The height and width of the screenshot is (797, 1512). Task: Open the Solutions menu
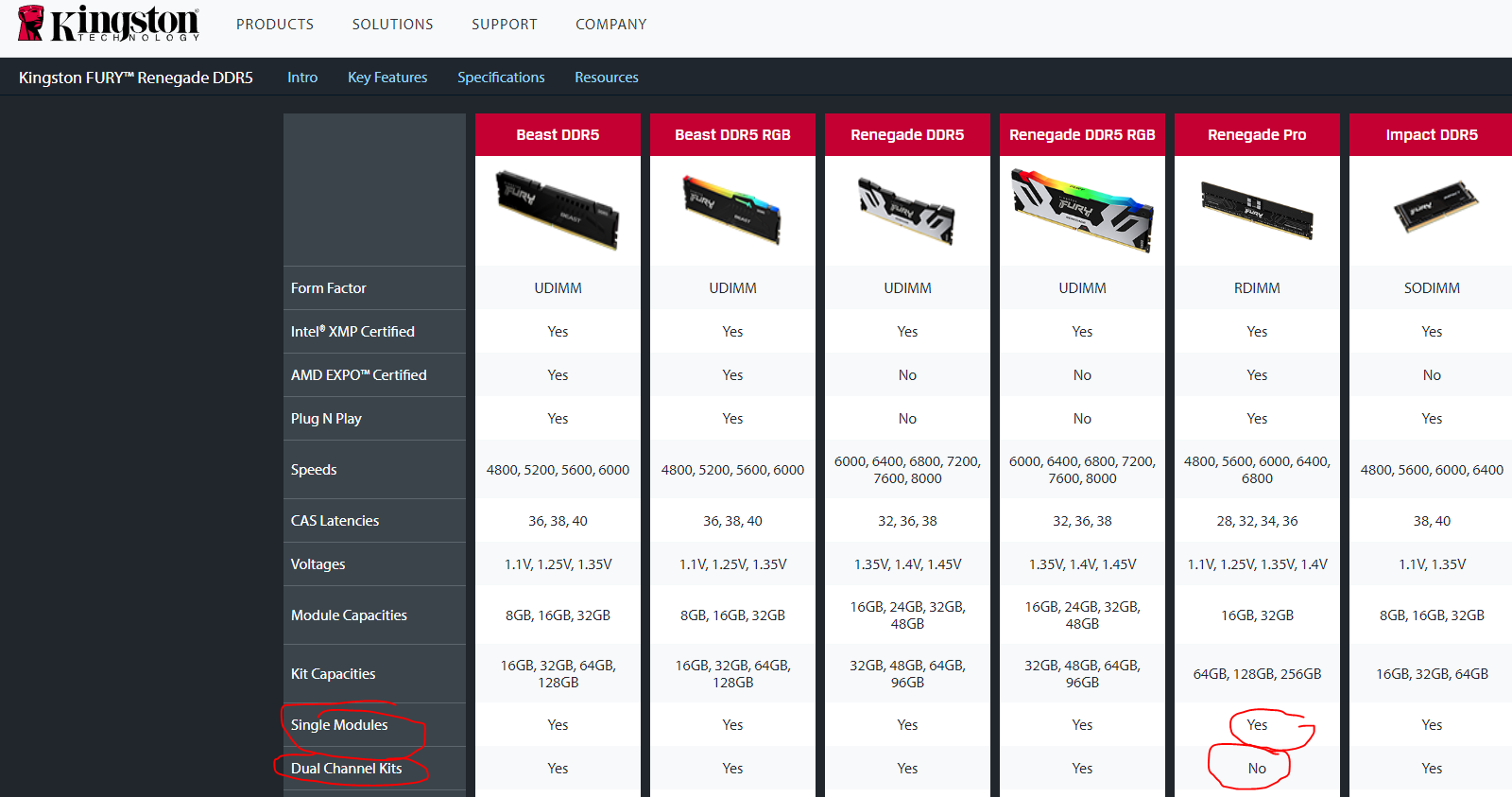(x=392, y=25)
